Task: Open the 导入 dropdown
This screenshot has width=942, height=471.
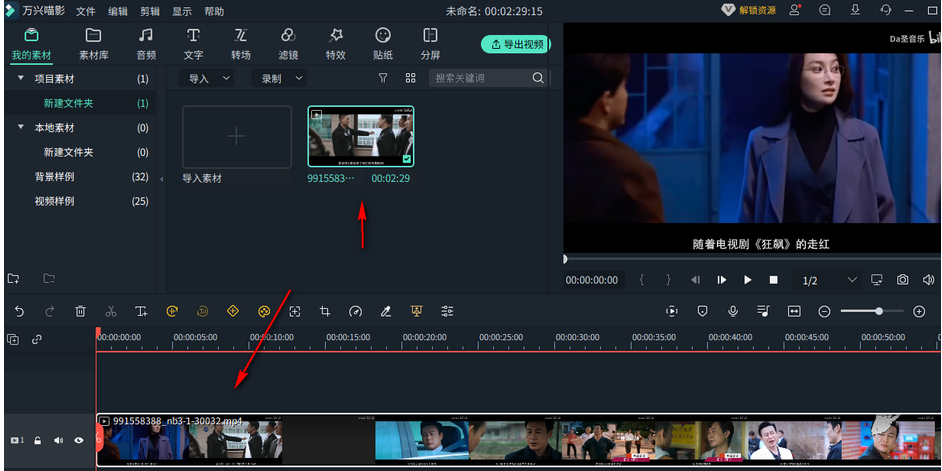Action: (x=207, y=78)
